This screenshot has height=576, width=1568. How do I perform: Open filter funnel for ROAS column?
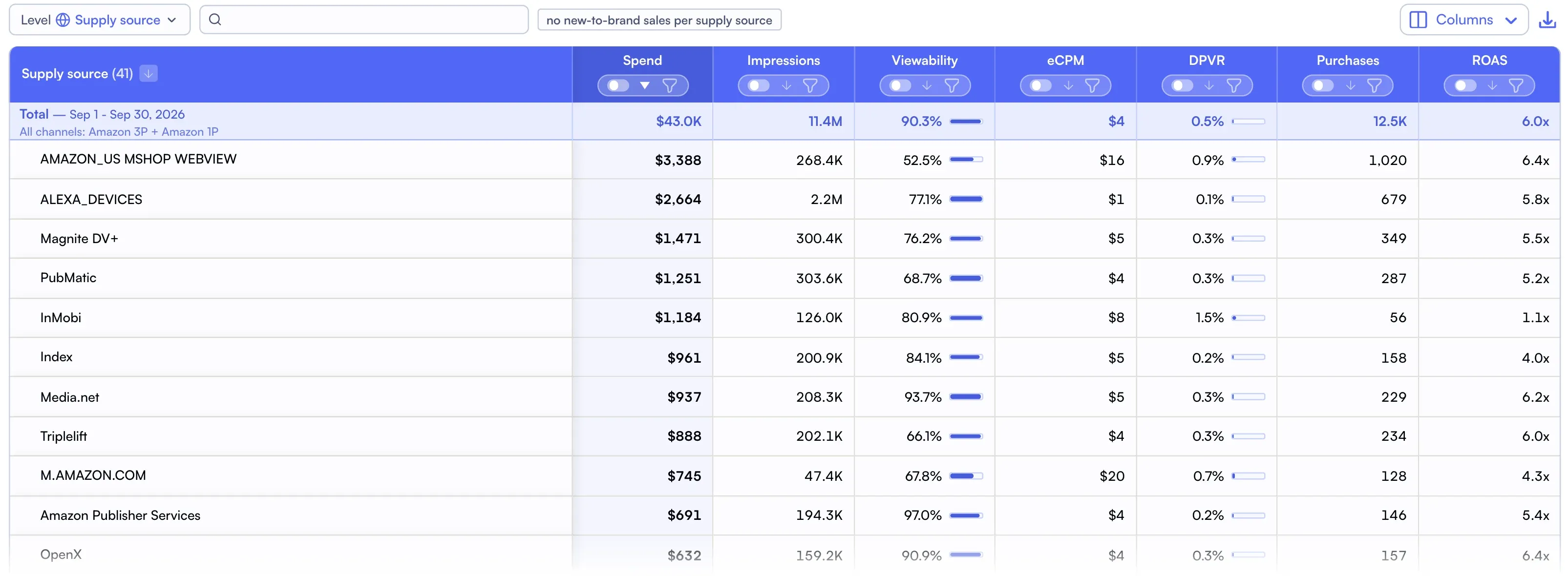pyautogui.click(x=1516, y=86)
